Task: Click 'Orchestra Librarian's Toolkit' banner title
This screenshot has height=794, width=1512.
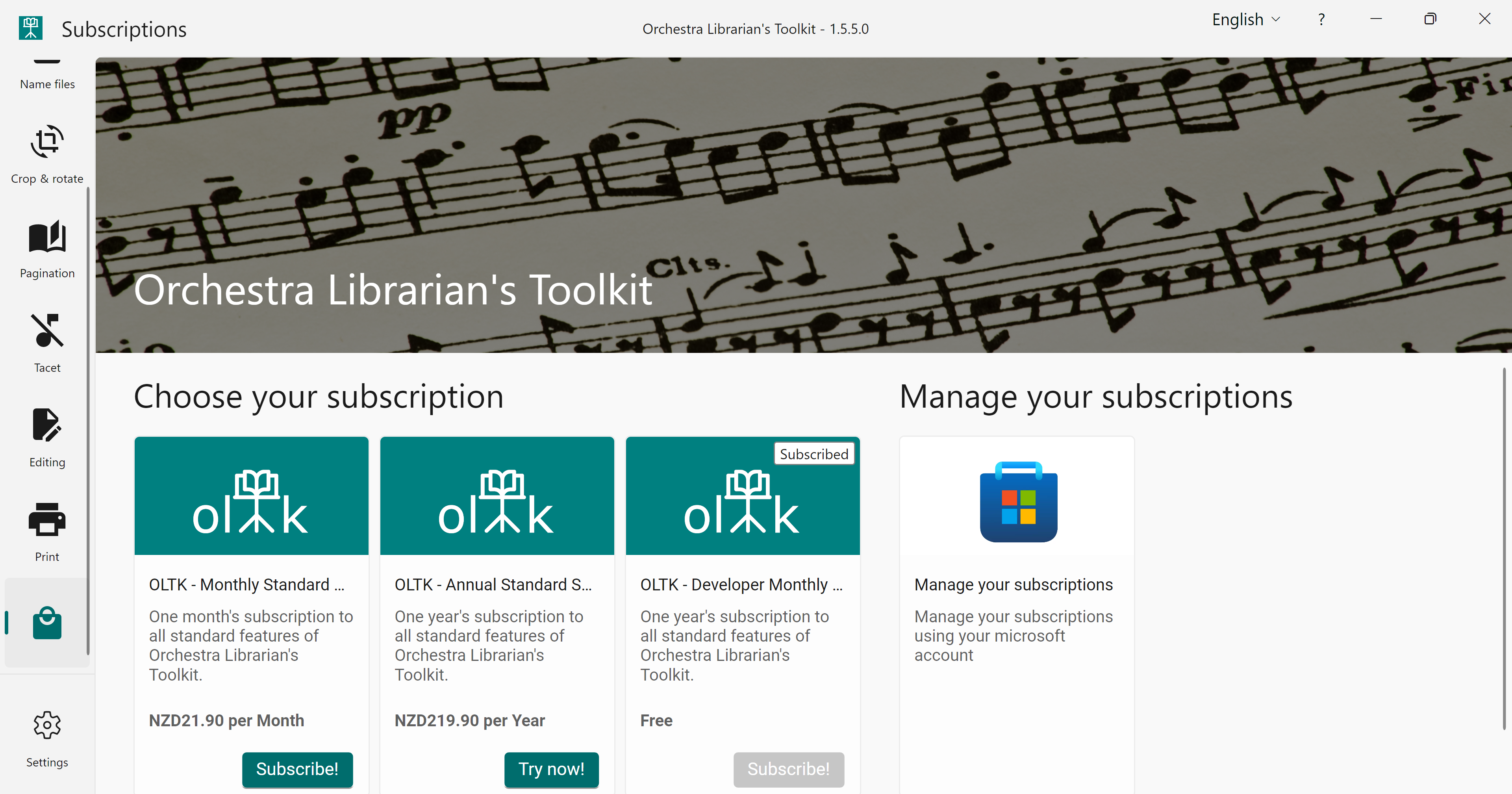Action: [x=393, y=289]
